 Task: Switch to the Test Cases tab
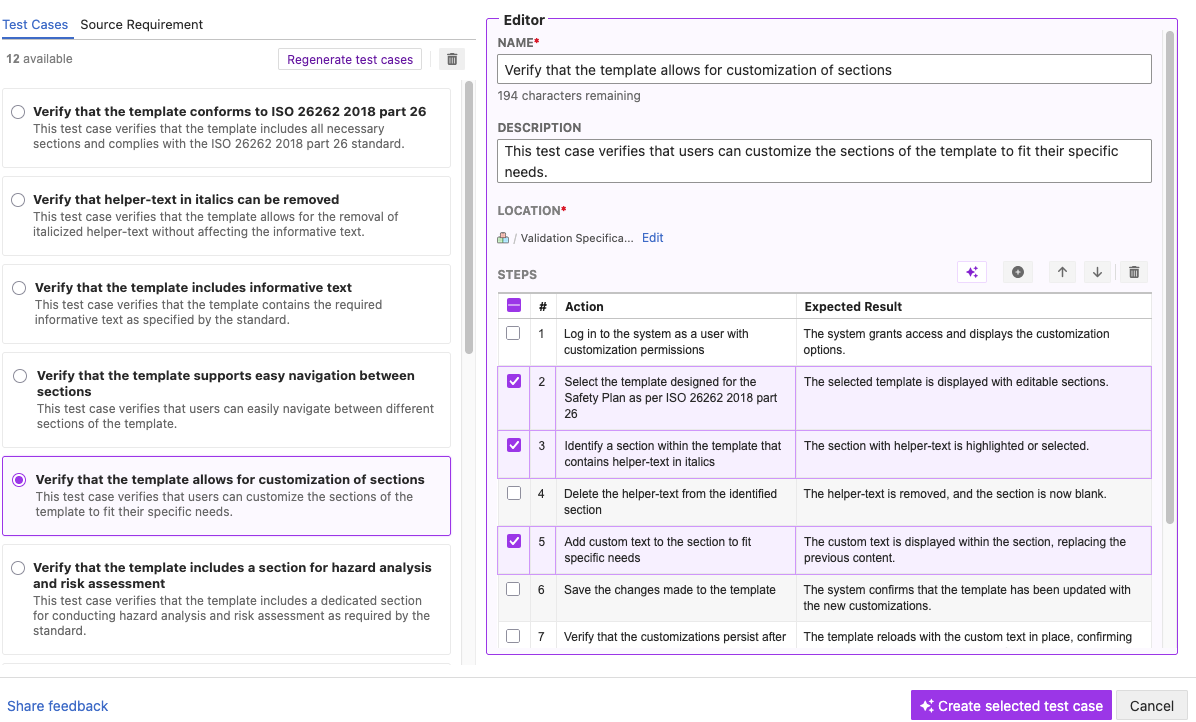(x=35, y=24)
